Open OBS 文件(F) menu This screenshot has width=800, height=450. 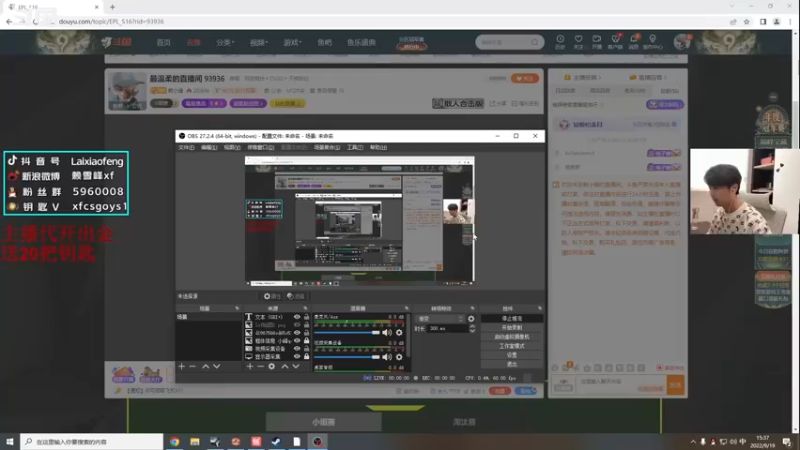pyautogui.click(x=186, y=147)
